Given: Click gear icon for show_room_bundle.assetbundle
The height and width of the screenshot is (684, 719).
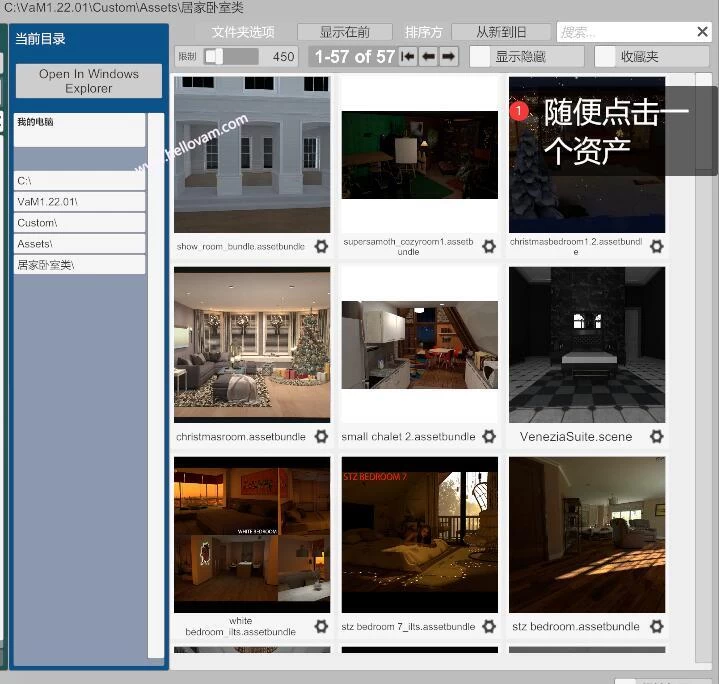Looking at the screenshot, I should [321, 246].
